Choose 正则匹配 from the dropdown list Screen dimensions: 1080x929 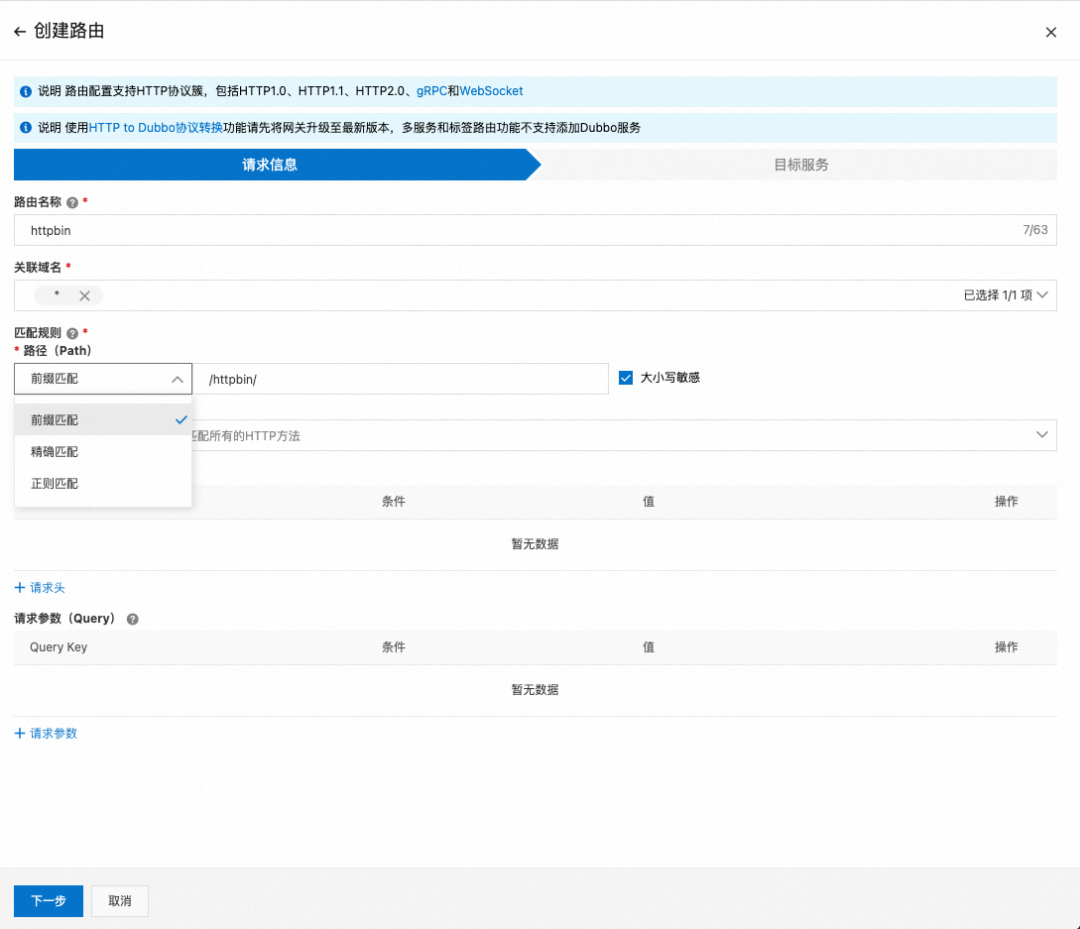pyautogui.click(x=103, y=483)
